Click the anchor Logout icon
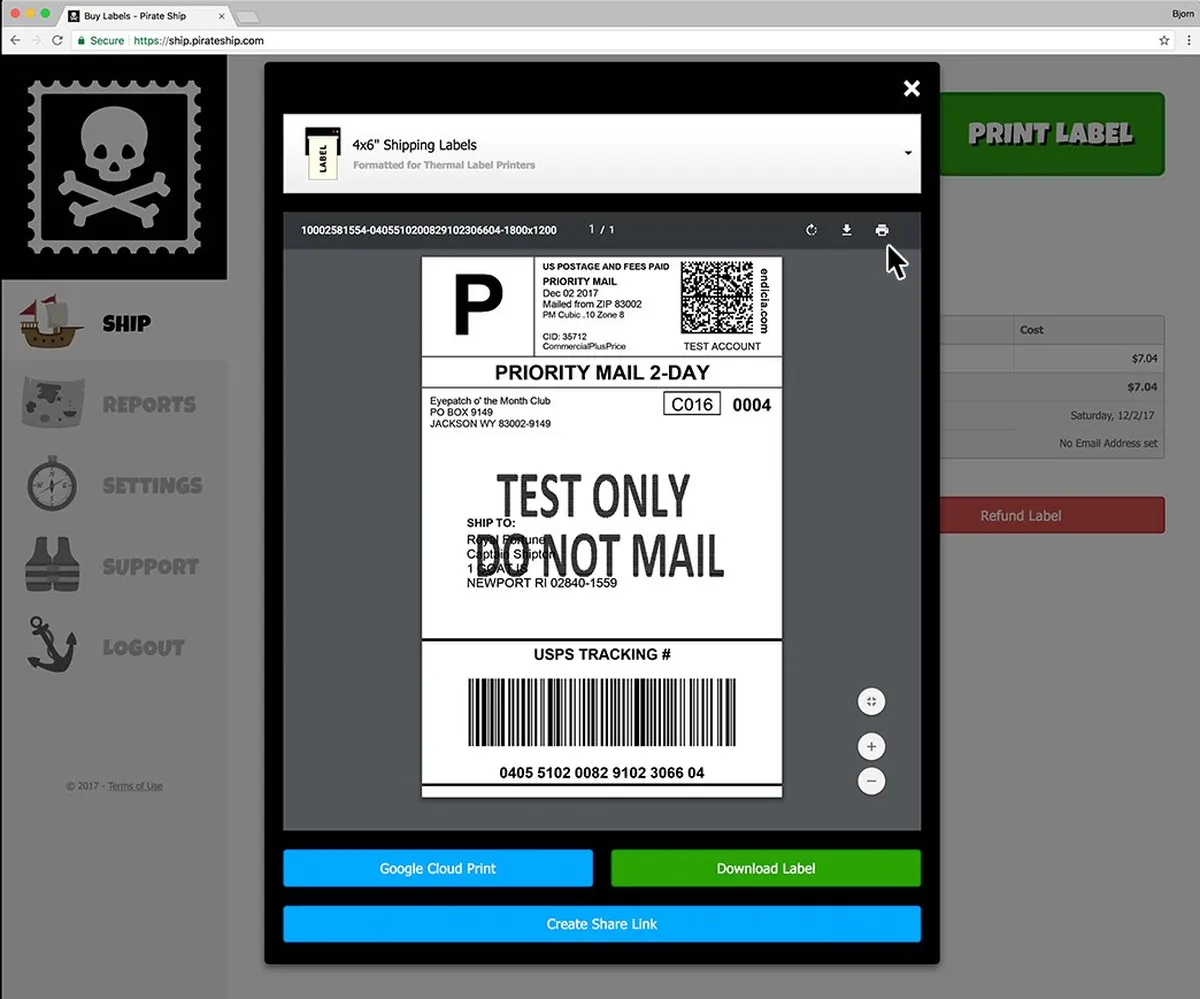 51,644
